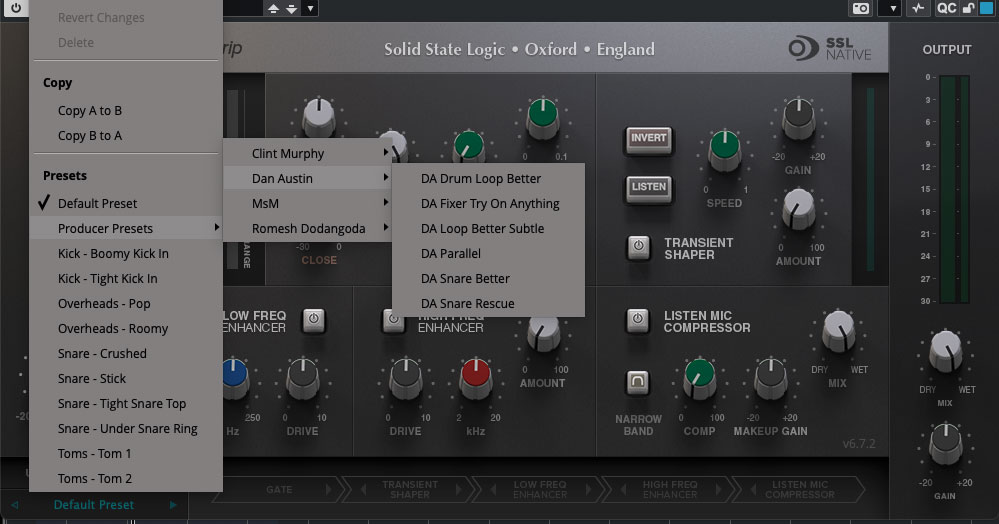Click the QC quick controls button

tap(946, 8)
